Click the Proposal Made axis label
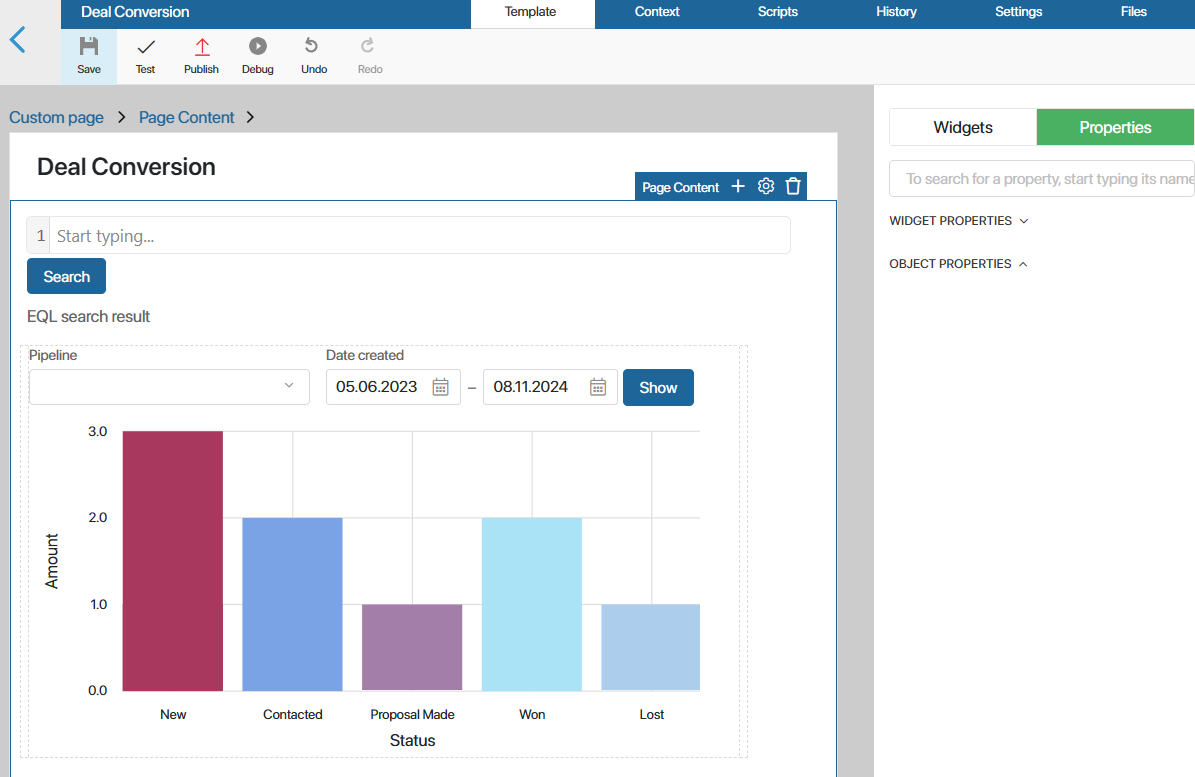This screenshot has width=1195, height=777. (412, 715)
